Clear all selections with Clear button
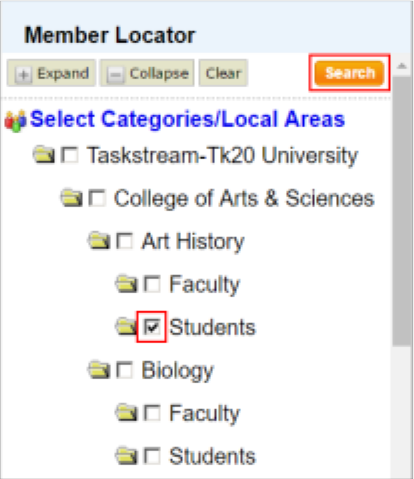 pos(223,73)
